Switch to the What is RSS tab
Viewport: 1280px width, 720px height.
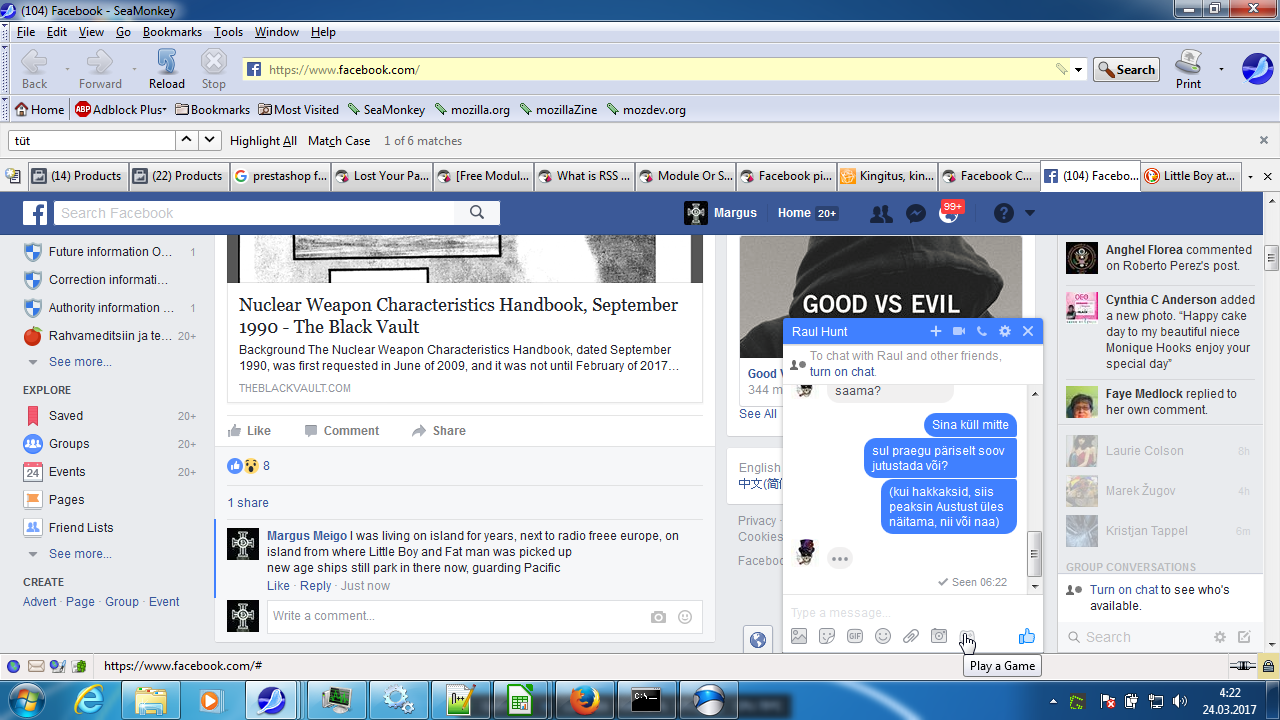click(584, 176)
